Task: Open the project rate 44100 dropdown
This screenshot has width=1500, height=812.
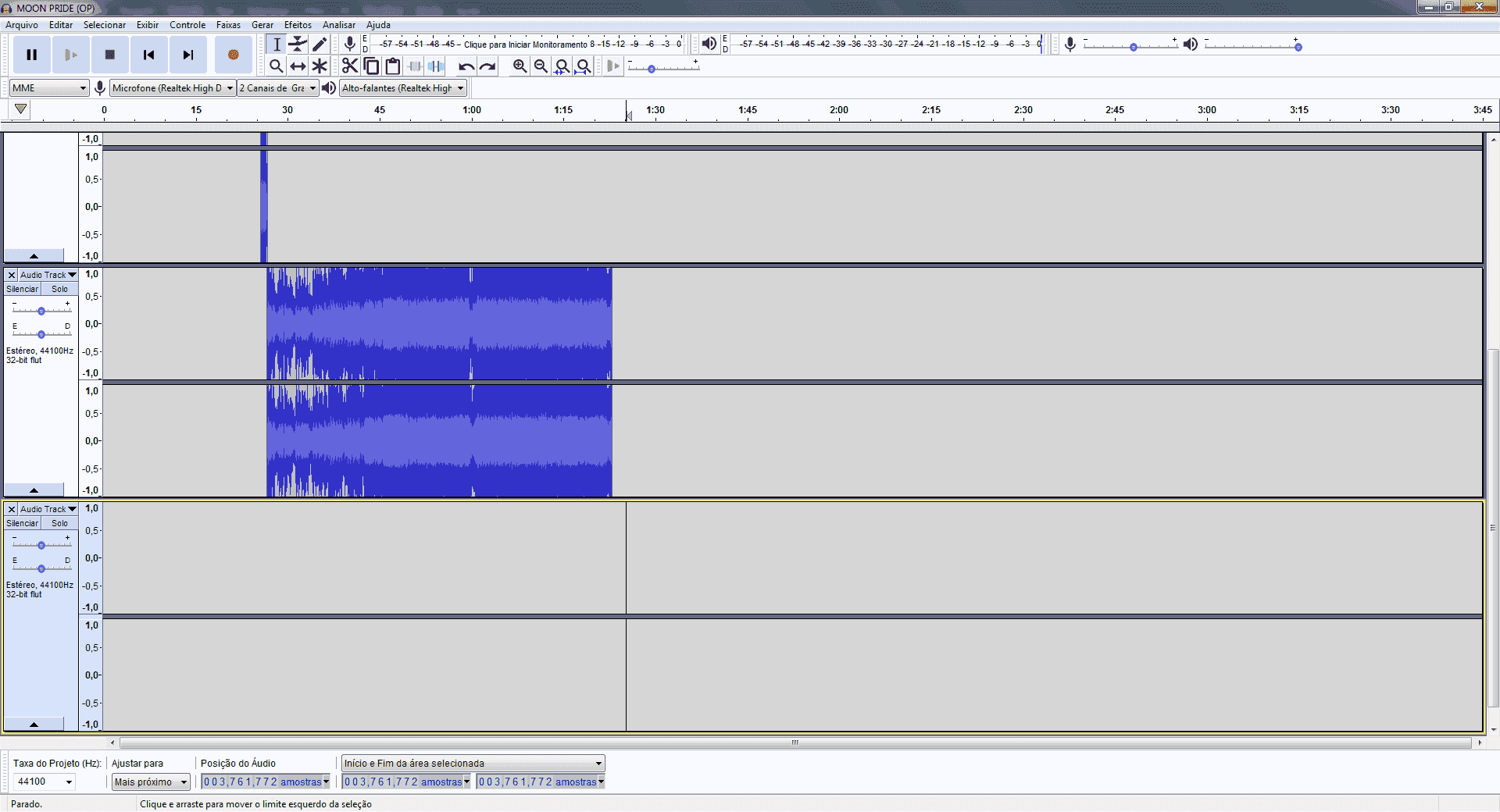Action: (x=45, y=782)
